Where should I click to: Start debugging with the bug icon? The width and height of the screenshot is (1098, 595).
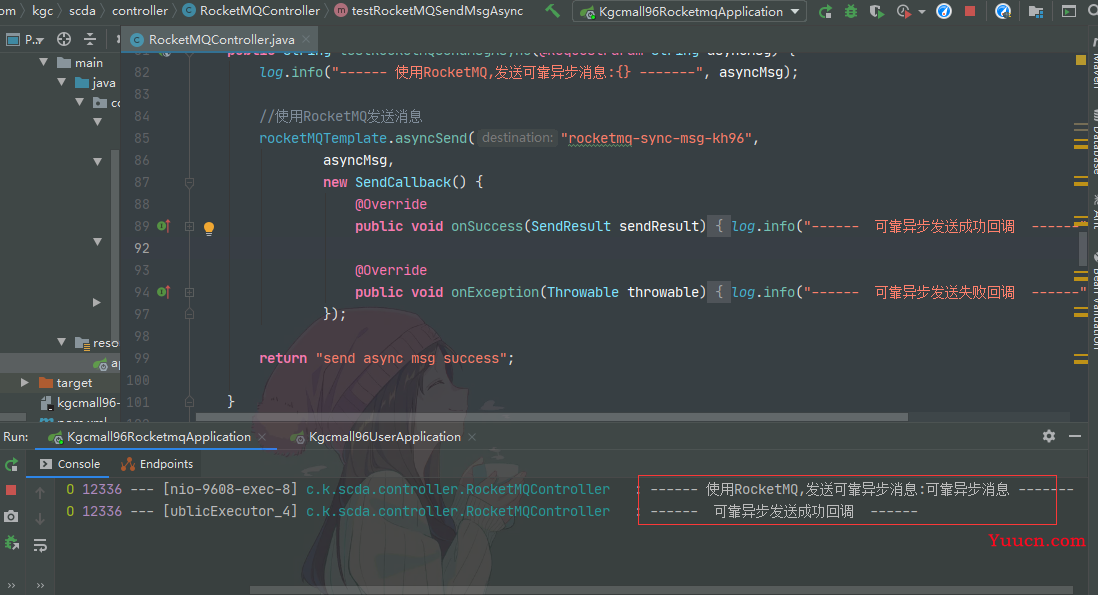pyautogui.click(x=851, y=11)
